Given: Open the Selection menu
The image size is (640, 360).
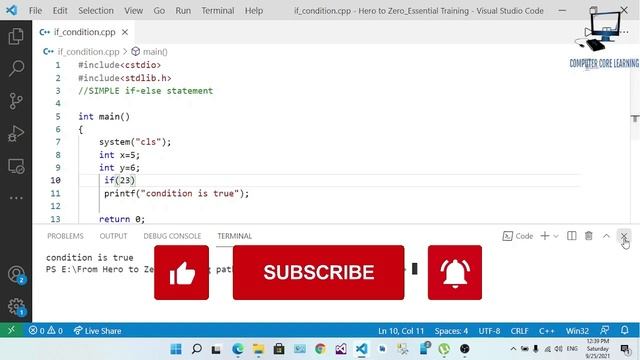Looking at the screenshot, I should click(x=96, y=11).
